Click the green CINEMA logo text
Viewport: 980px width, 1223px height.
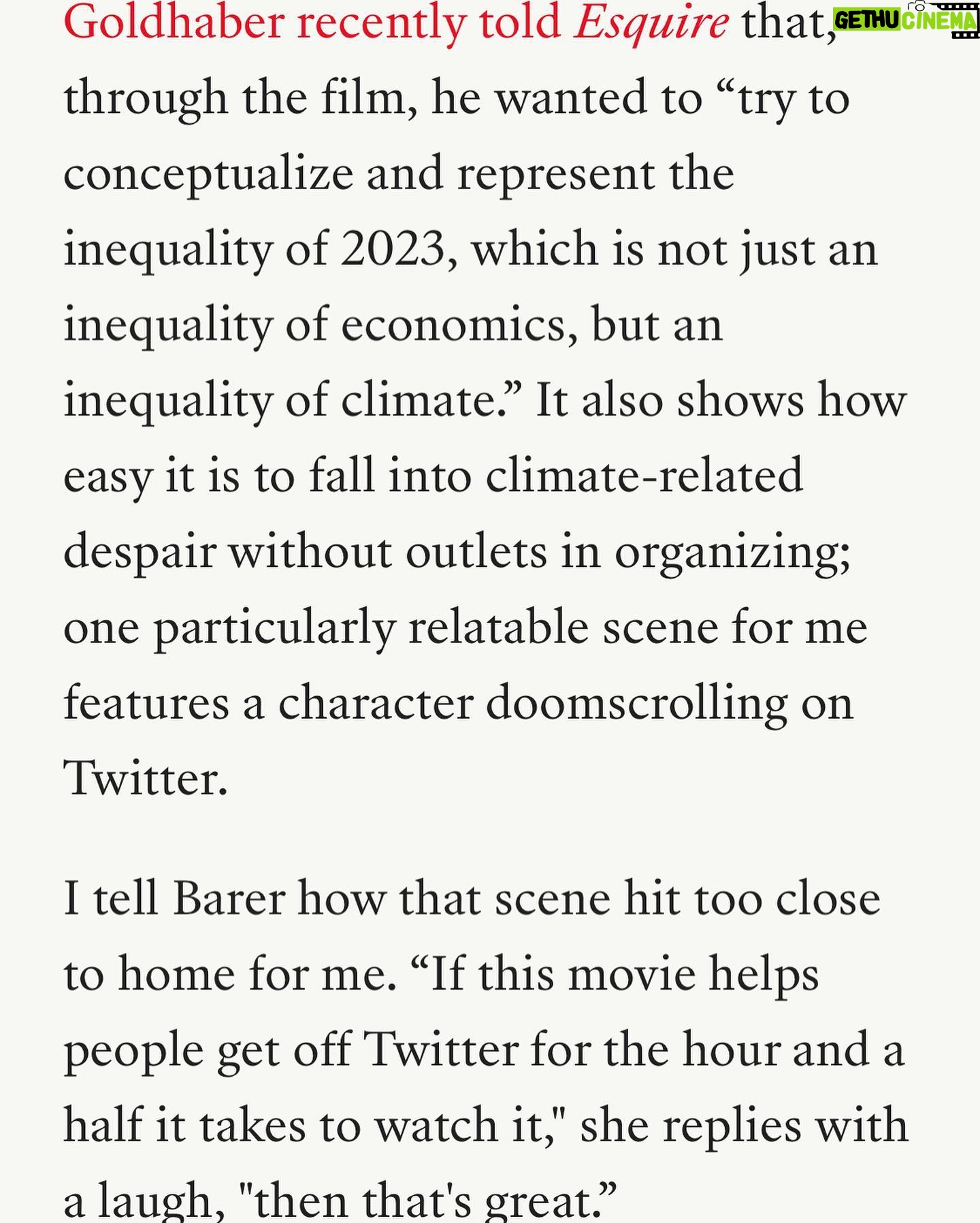point(940,21)
